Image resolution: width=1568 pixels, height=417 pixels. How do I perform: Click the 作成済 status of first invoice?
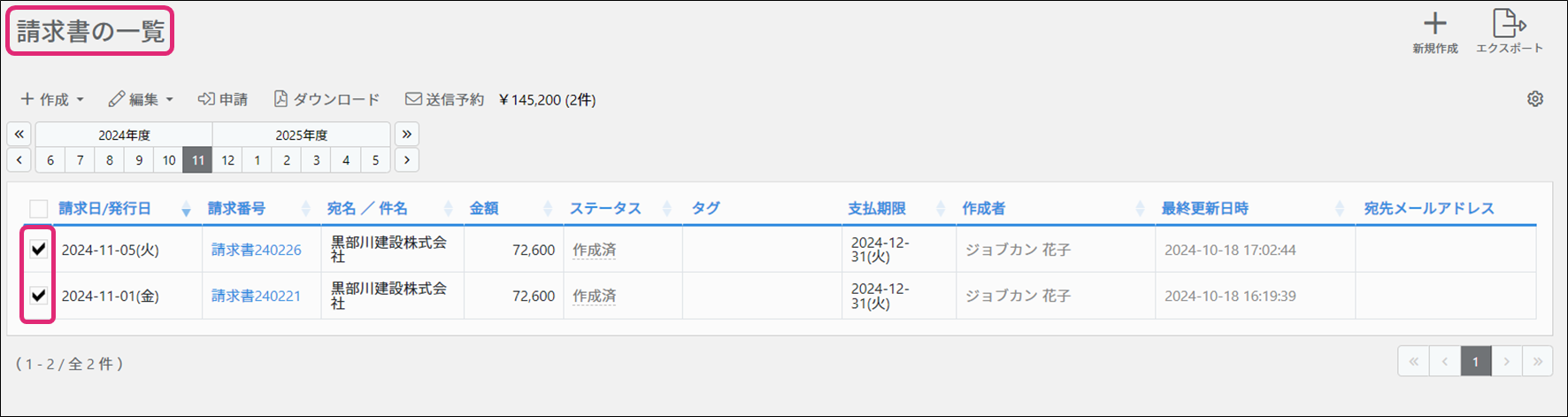tap(594, 250)
